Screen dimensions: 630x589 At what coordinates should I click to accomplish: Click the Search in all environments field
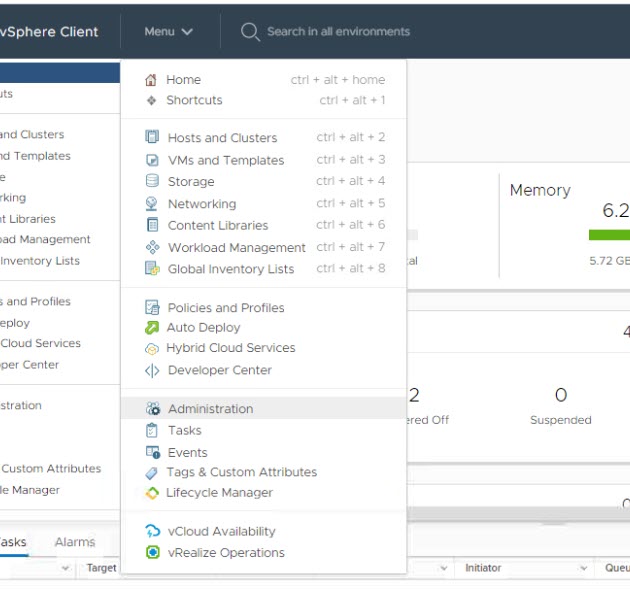coord(338,32)
